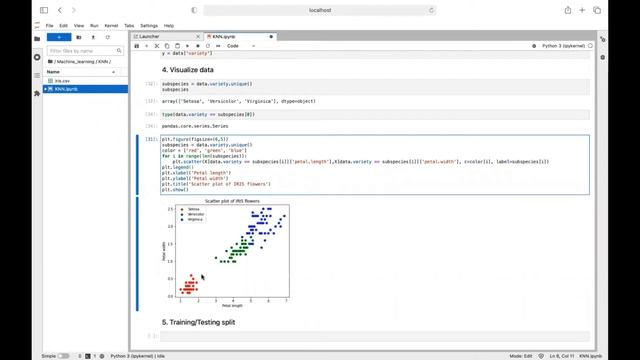Upload files using the upload arrow icon
640x360 pixels.
(x=93, y=37)
